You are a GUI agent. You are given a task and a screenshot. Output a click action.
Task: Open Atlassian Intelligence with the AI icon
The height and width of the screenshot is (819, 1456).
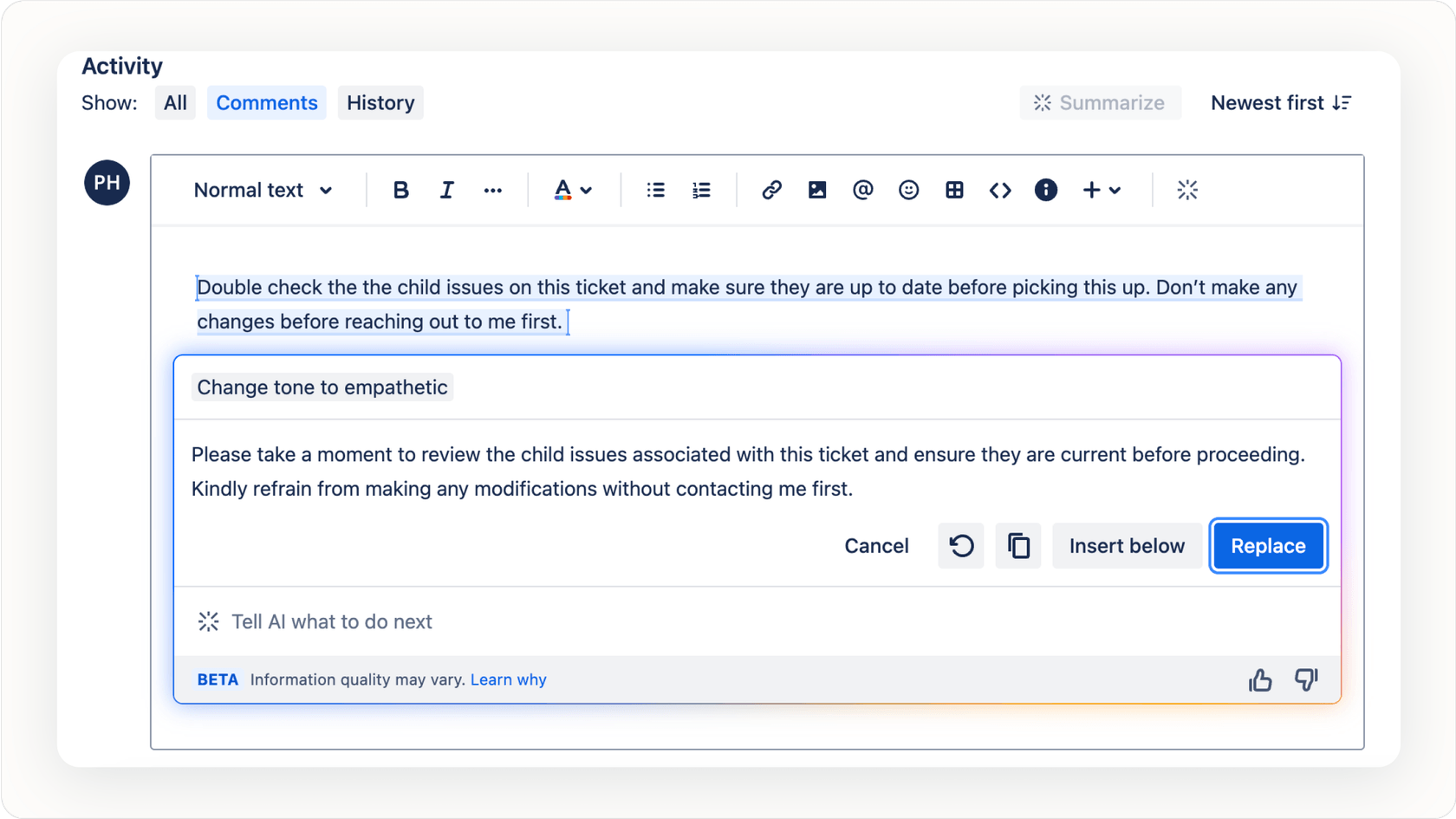tap(1187, 190)
